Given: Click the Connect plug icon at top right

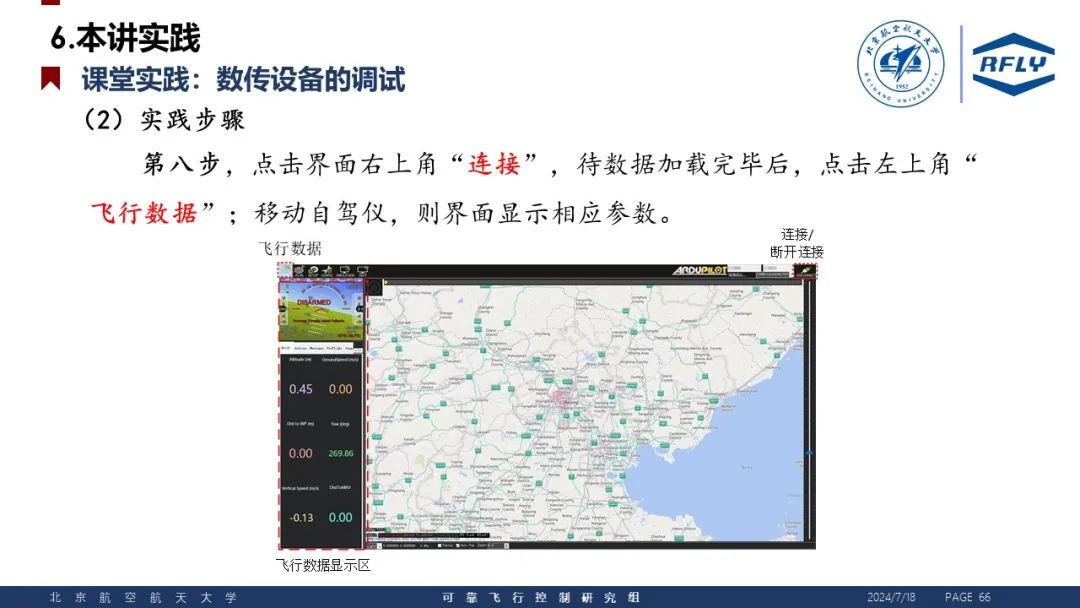Looking at the screenshot, I should [x=805, y=270].
